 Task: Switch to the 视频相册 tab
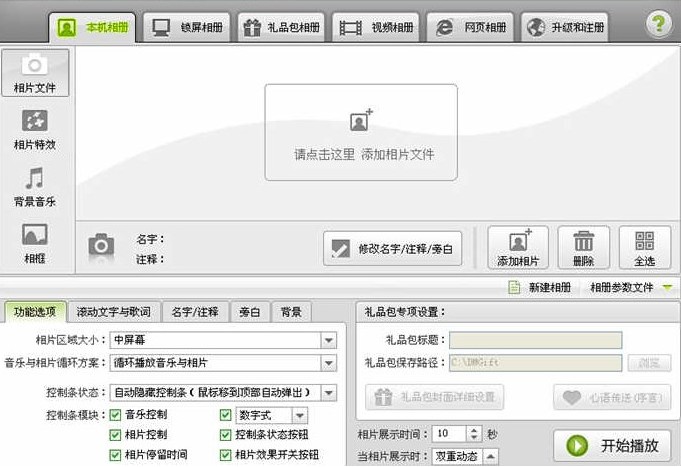(376, 27)
